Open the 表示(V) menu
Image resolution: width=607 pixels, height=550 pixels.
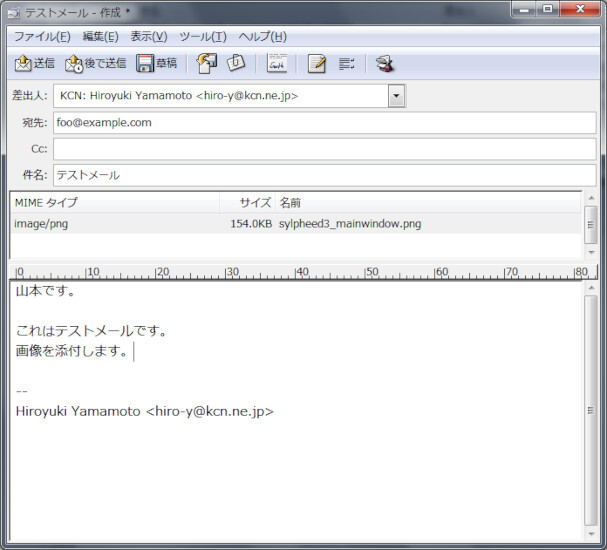tap(149, 37)
